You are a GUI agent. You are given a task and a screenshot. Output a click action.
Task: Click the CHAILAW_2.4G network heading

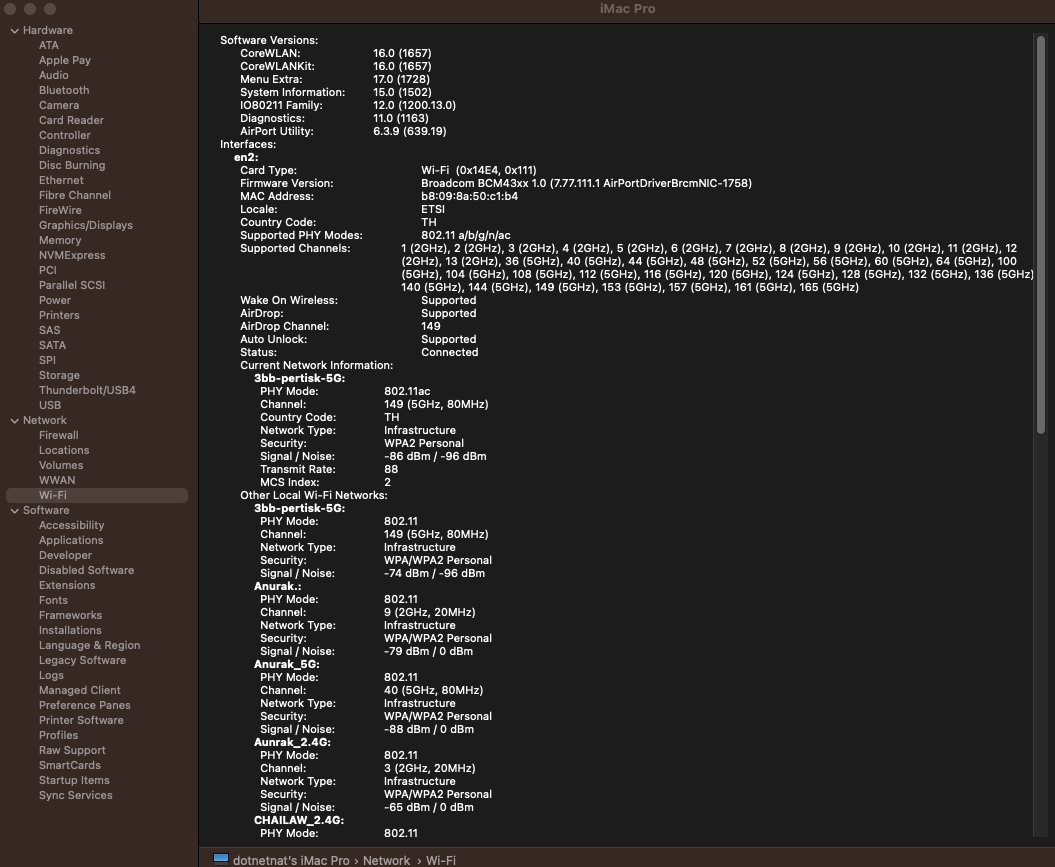tap(299, 821)
